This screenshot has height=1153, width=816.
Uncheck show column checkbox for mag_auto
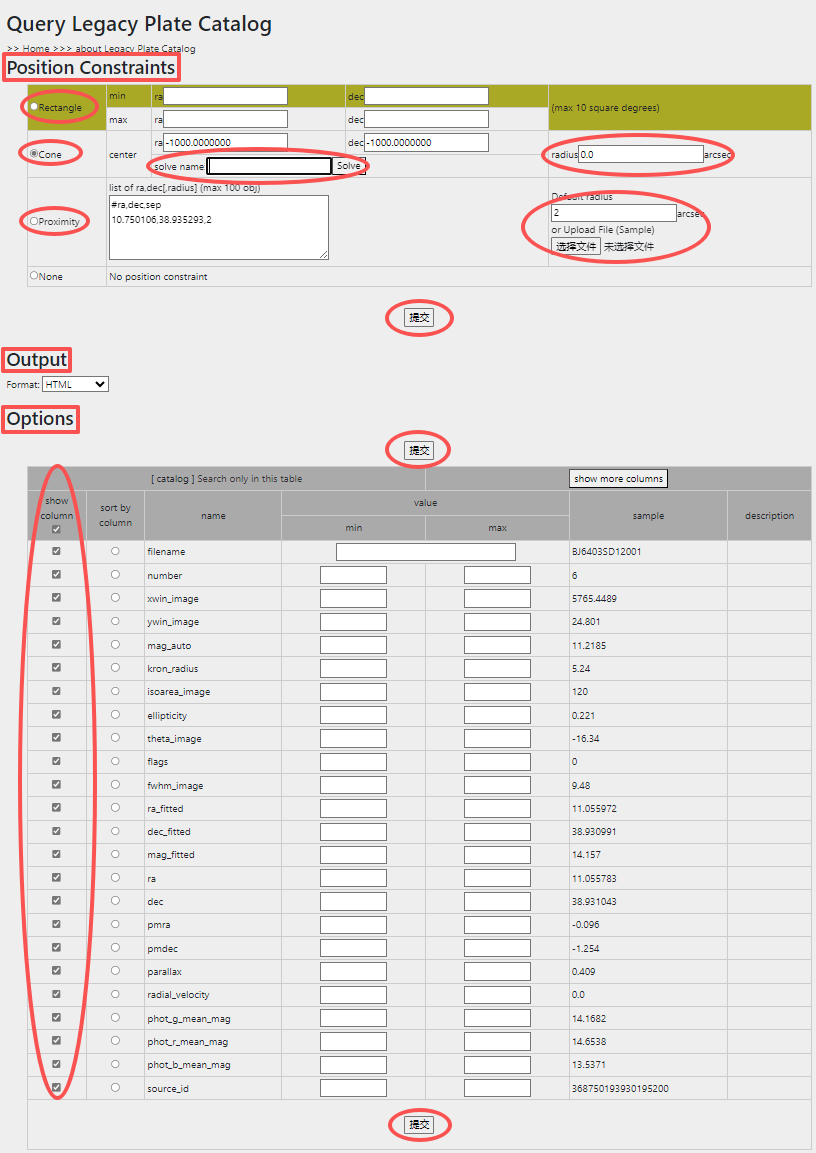[x=56, y=645]
